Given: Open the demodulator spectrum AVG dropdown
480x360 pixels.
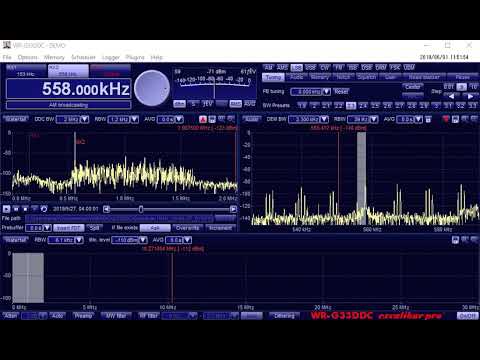Looking at the screenshot, I should pyautogui.click(x=419, y=119).
